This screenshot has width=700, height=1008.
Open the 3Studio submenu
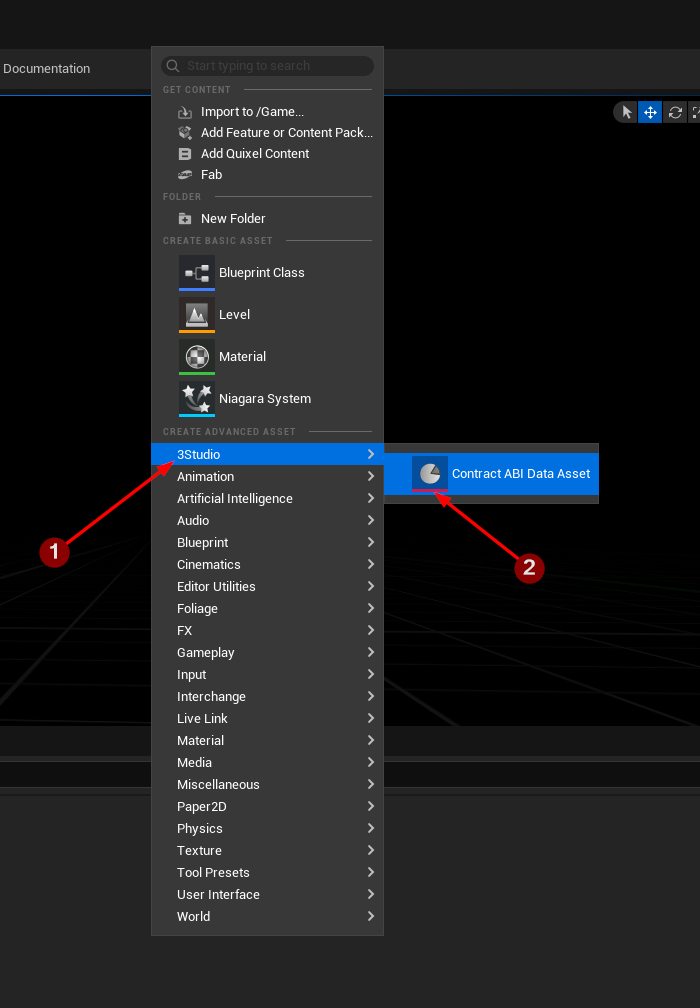(267, 454)
